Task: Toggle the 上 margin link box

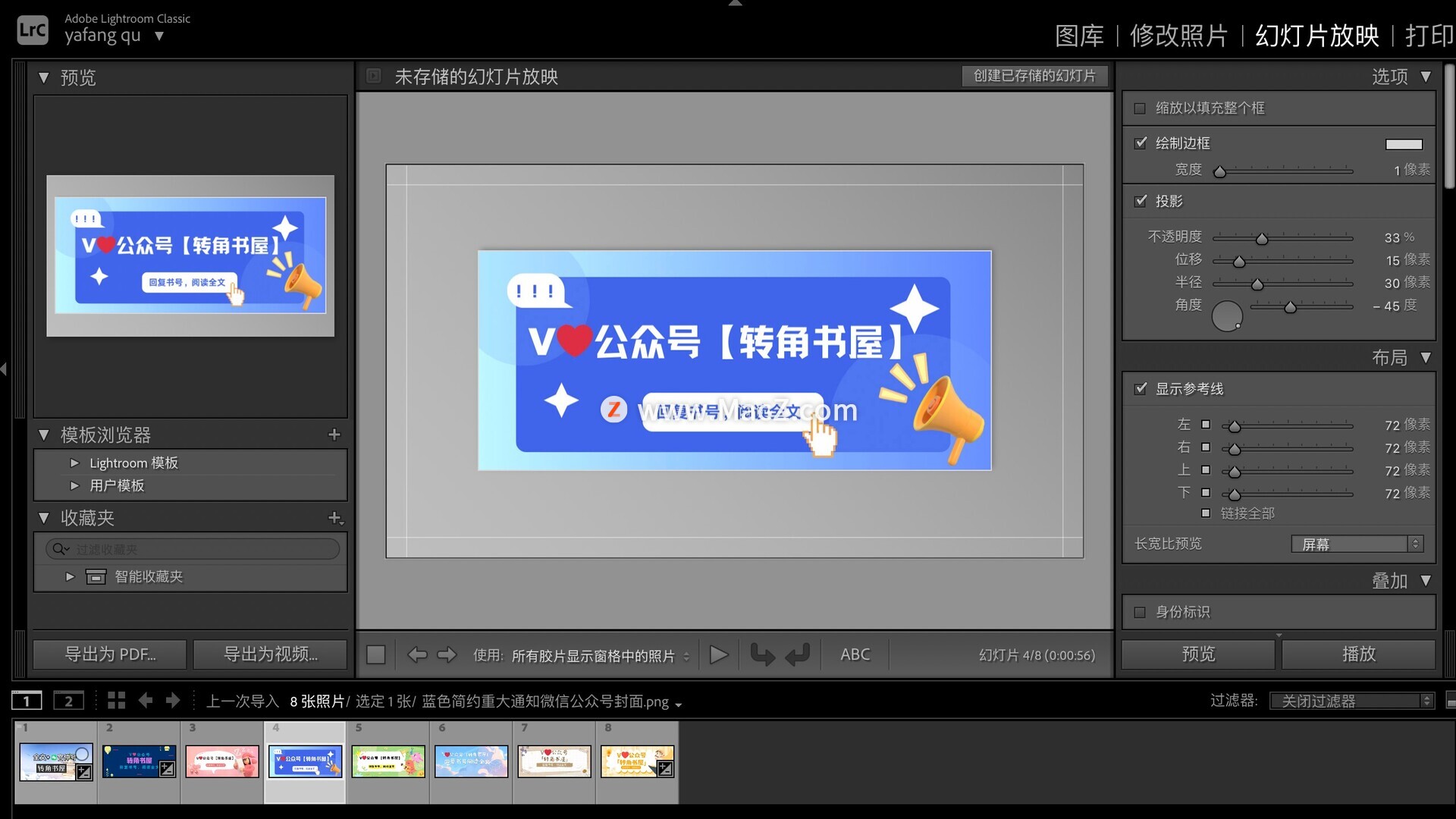Action: pyautogui.click(x=1206, y=470)
